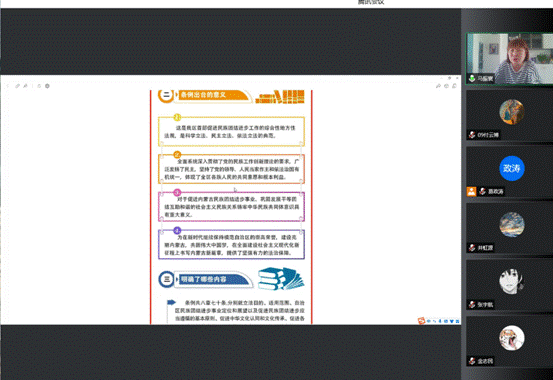This screenshot has height=380, width=553.
Task: Click text inside the purple bordered box
Action: click(231, 245)
